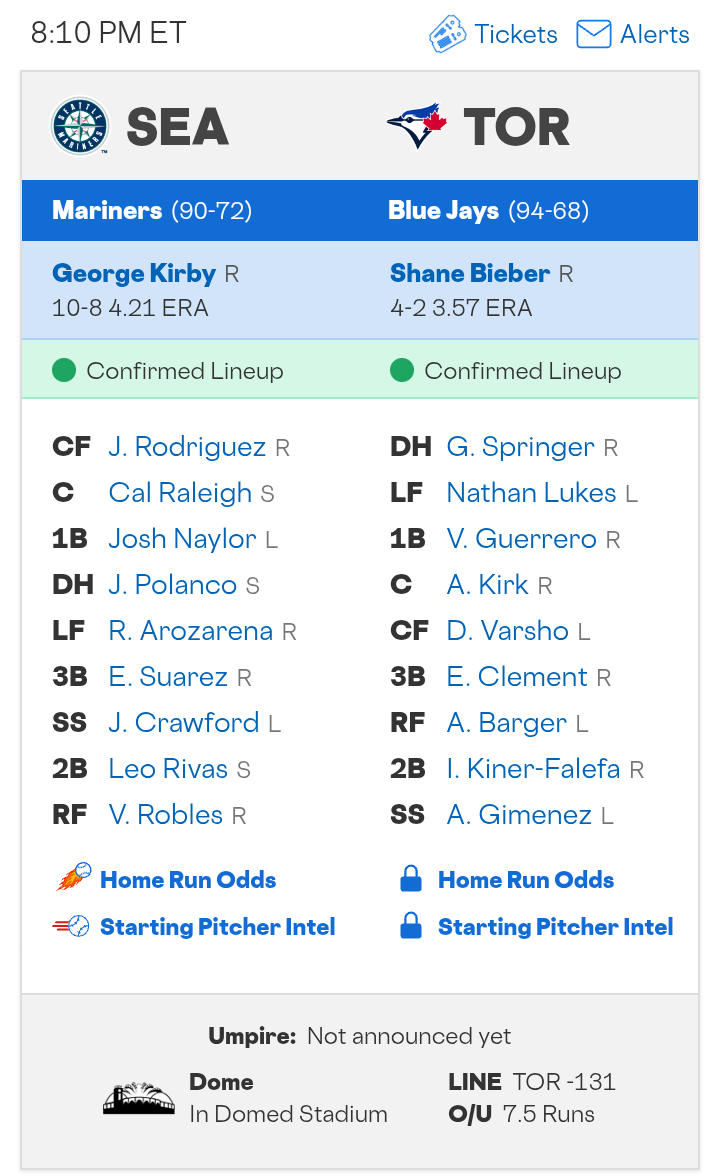
Task: Open Shane Bieber's pitcher profile
Action: [470, 273]
